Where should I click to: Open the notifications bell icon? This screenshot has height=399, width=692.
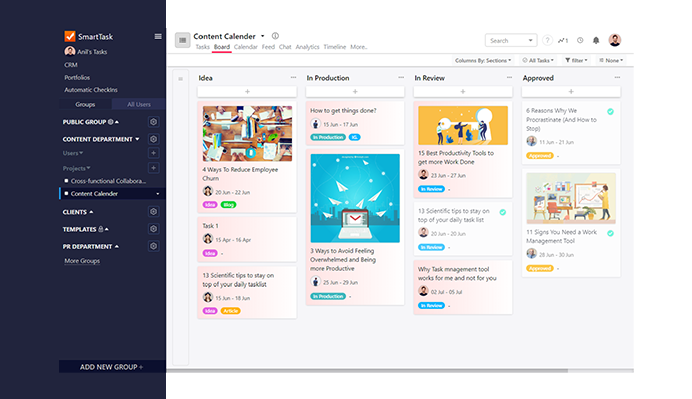tap(596, 41)
